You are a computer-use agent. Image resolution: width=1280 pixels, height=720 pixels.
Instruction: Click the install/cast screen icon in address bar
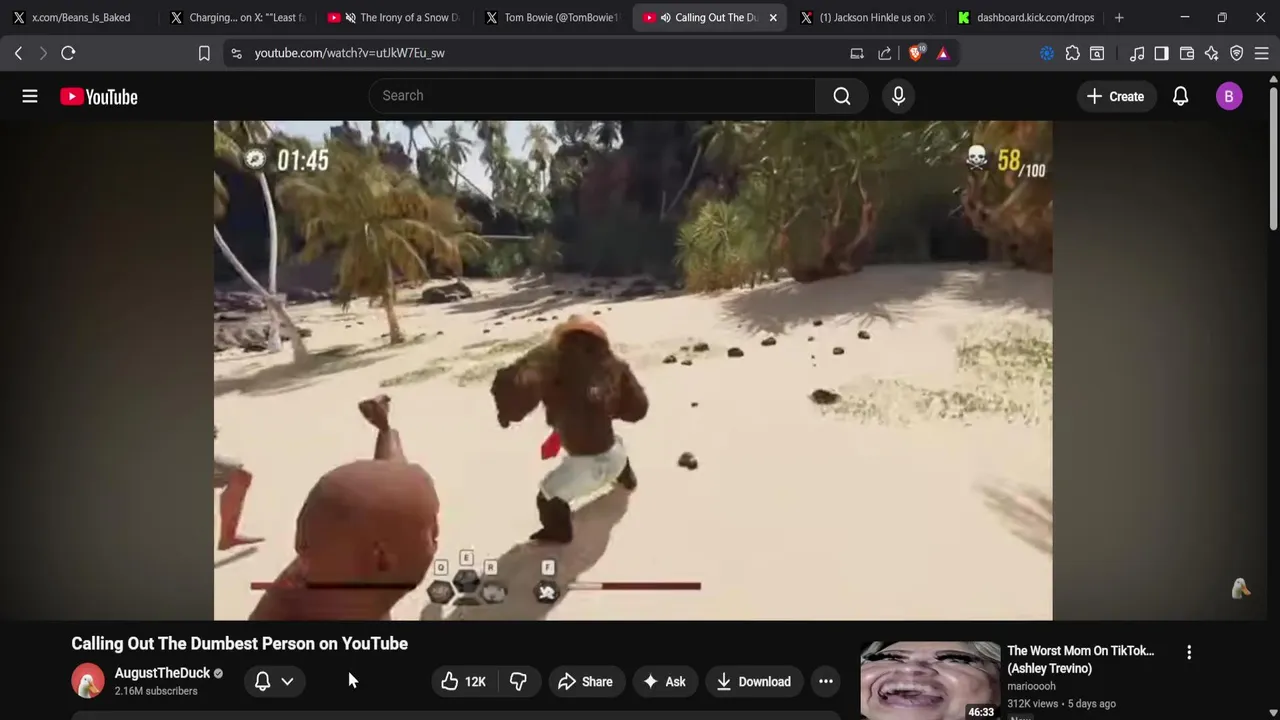point(857,53)
